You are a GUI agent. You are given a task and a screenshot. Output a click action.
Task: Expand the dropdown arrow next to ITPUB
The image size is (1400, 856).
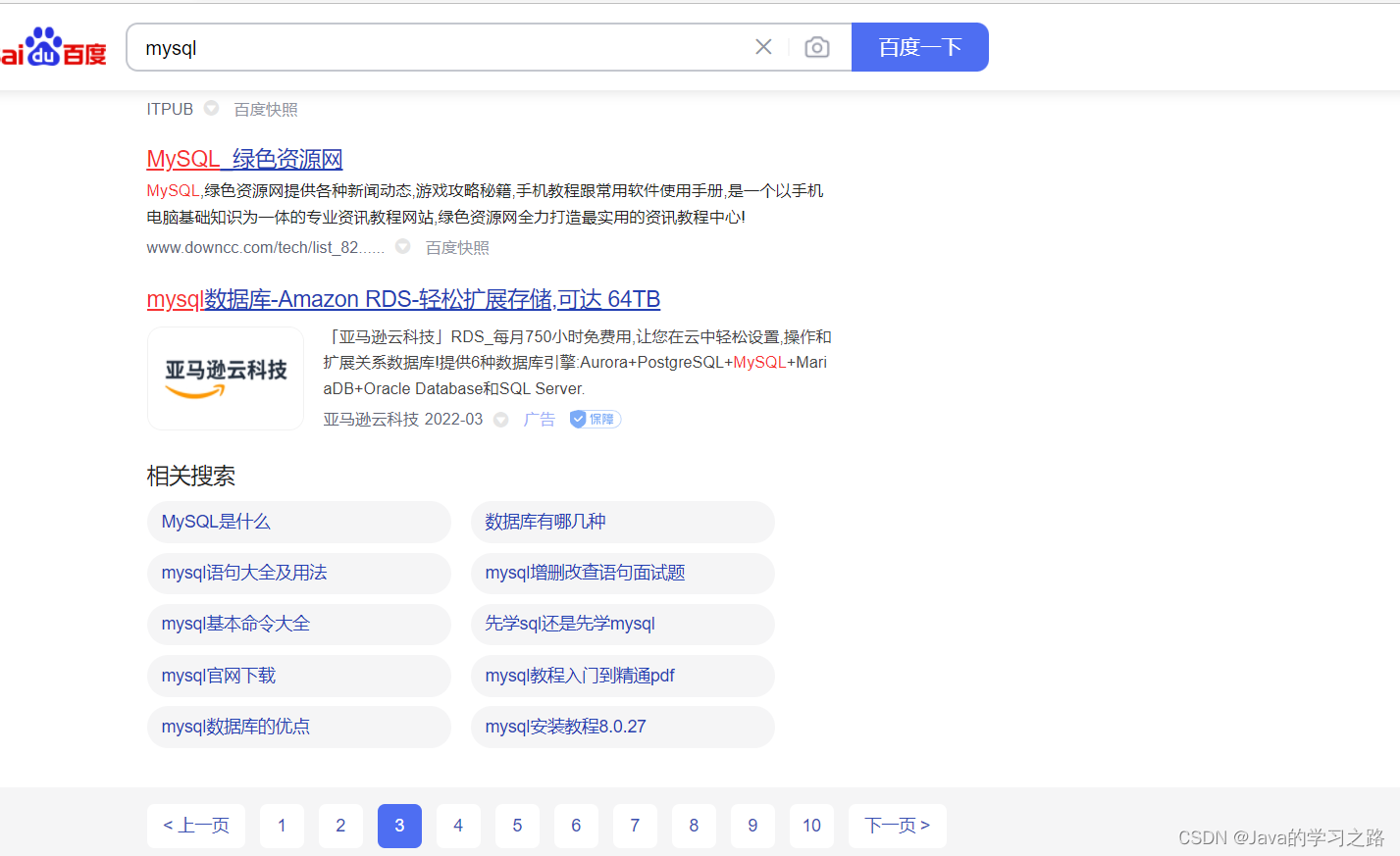click(x=211, y=109)
